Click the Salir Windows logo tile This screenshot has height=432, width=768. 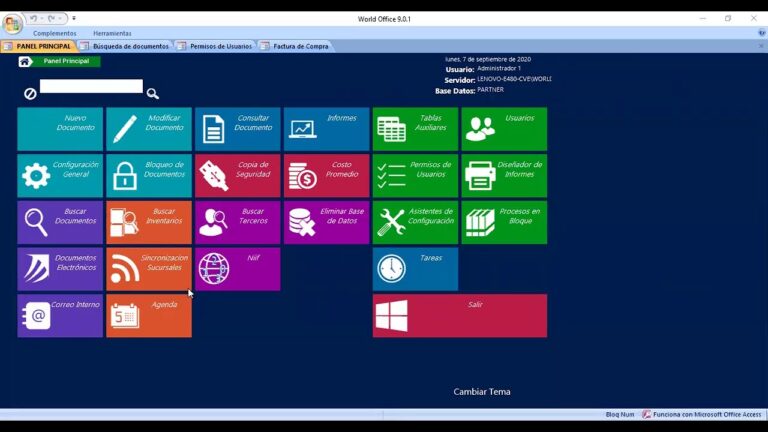coord(459,315)
